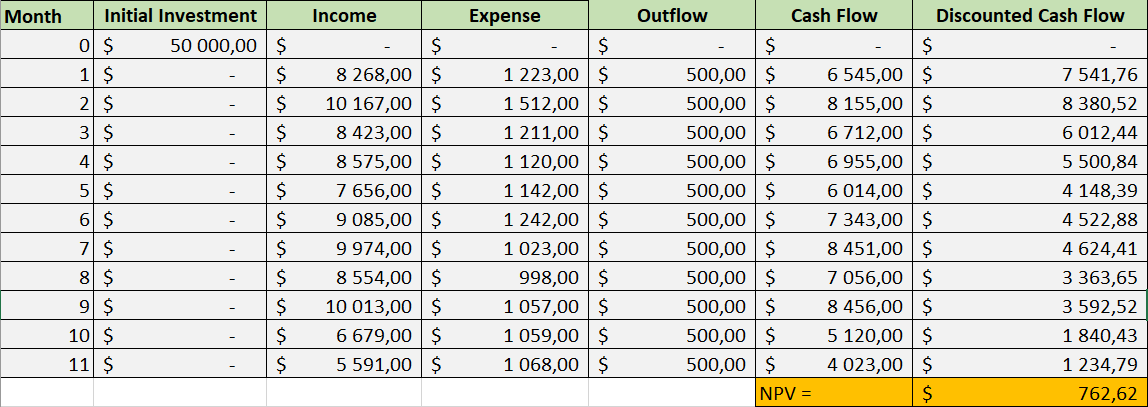
Task: Select the month 0 cell
Action: (47, 45)
